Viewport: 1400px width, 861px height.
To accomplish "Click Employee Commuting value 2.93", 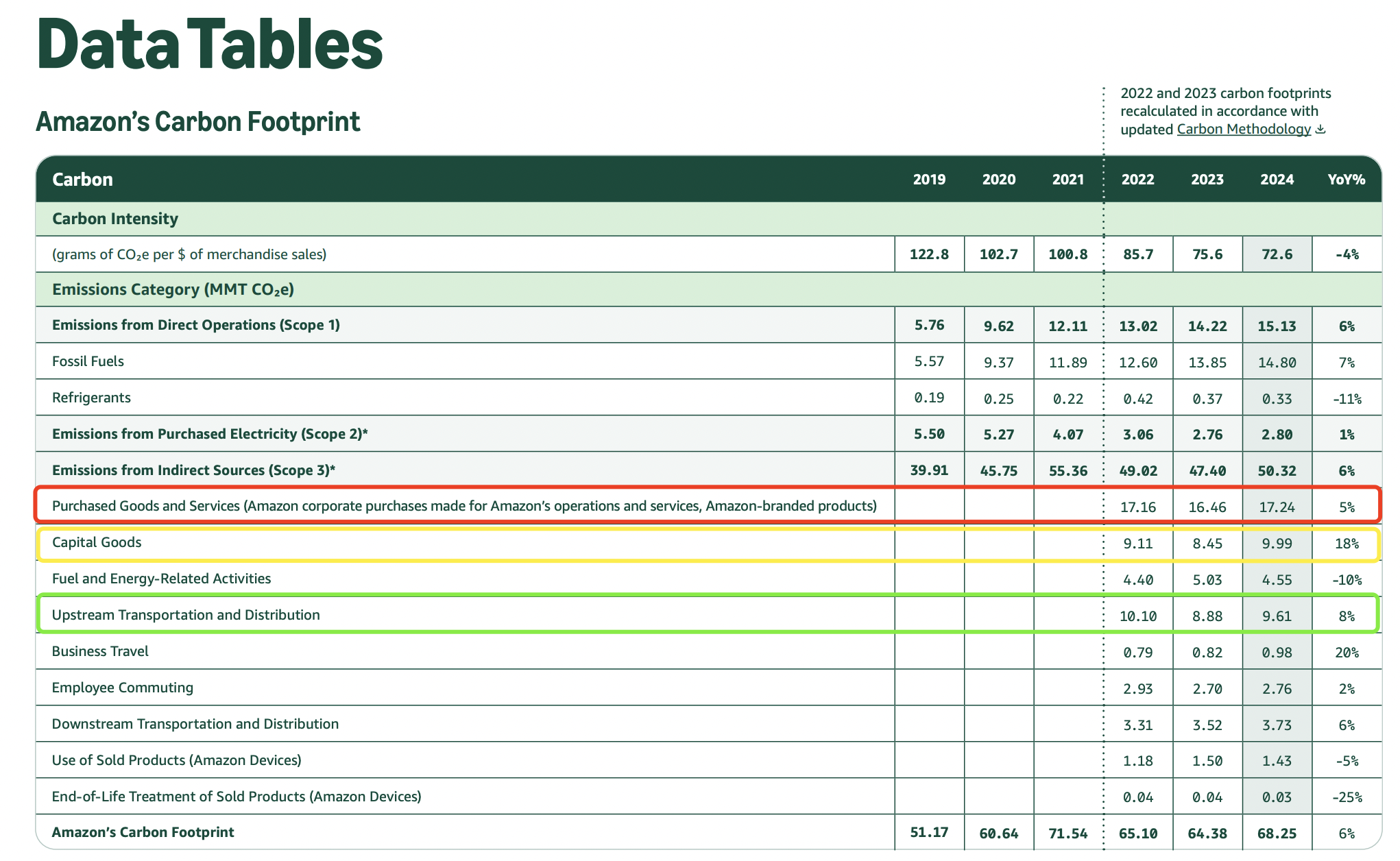I will pyautogui.click(x=1138, y=689).
